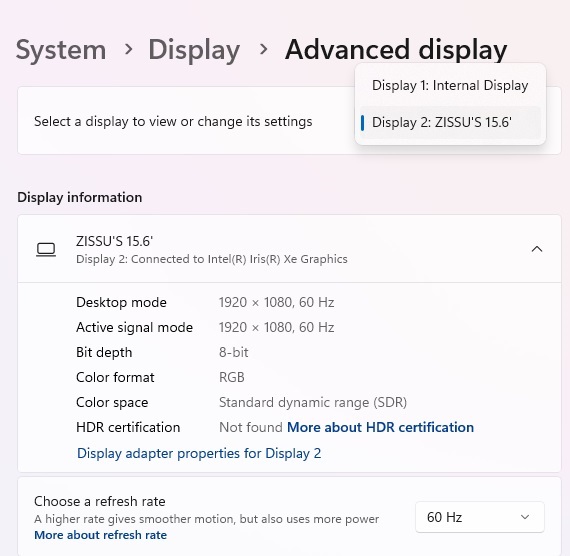Open More about refresh rate link
Image resolution: width=570 pixels, height=556 pixels.
(x=100, y=535)
